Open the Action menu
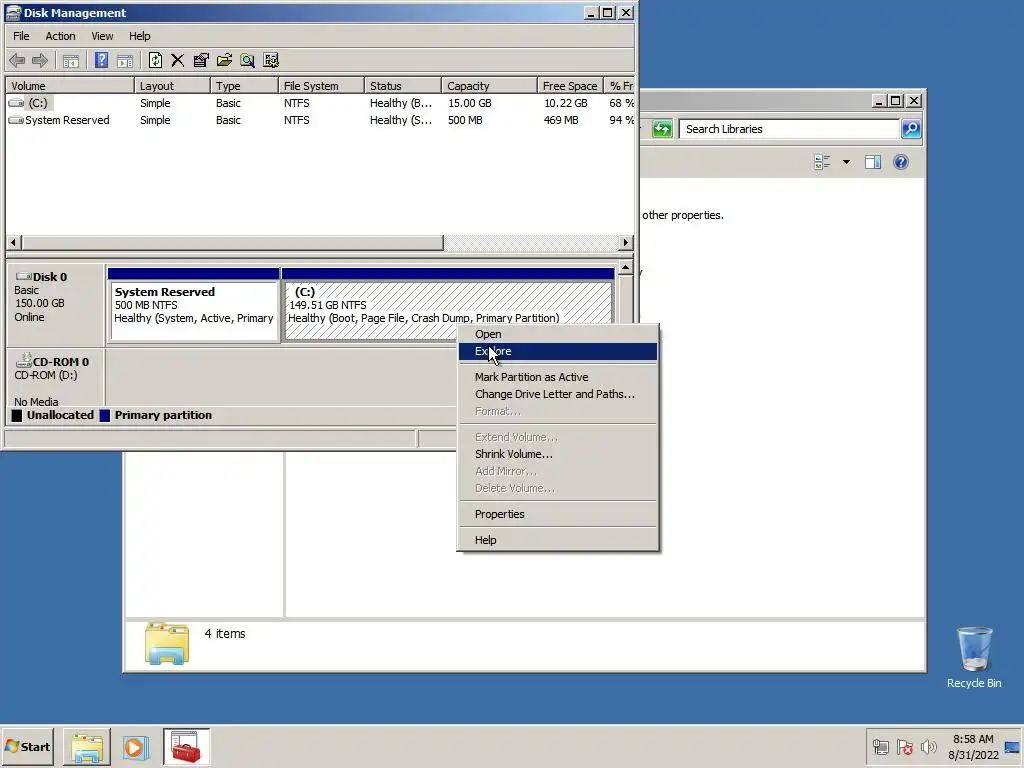This screenshot has width=1024, height=768. tap(60, 36)
